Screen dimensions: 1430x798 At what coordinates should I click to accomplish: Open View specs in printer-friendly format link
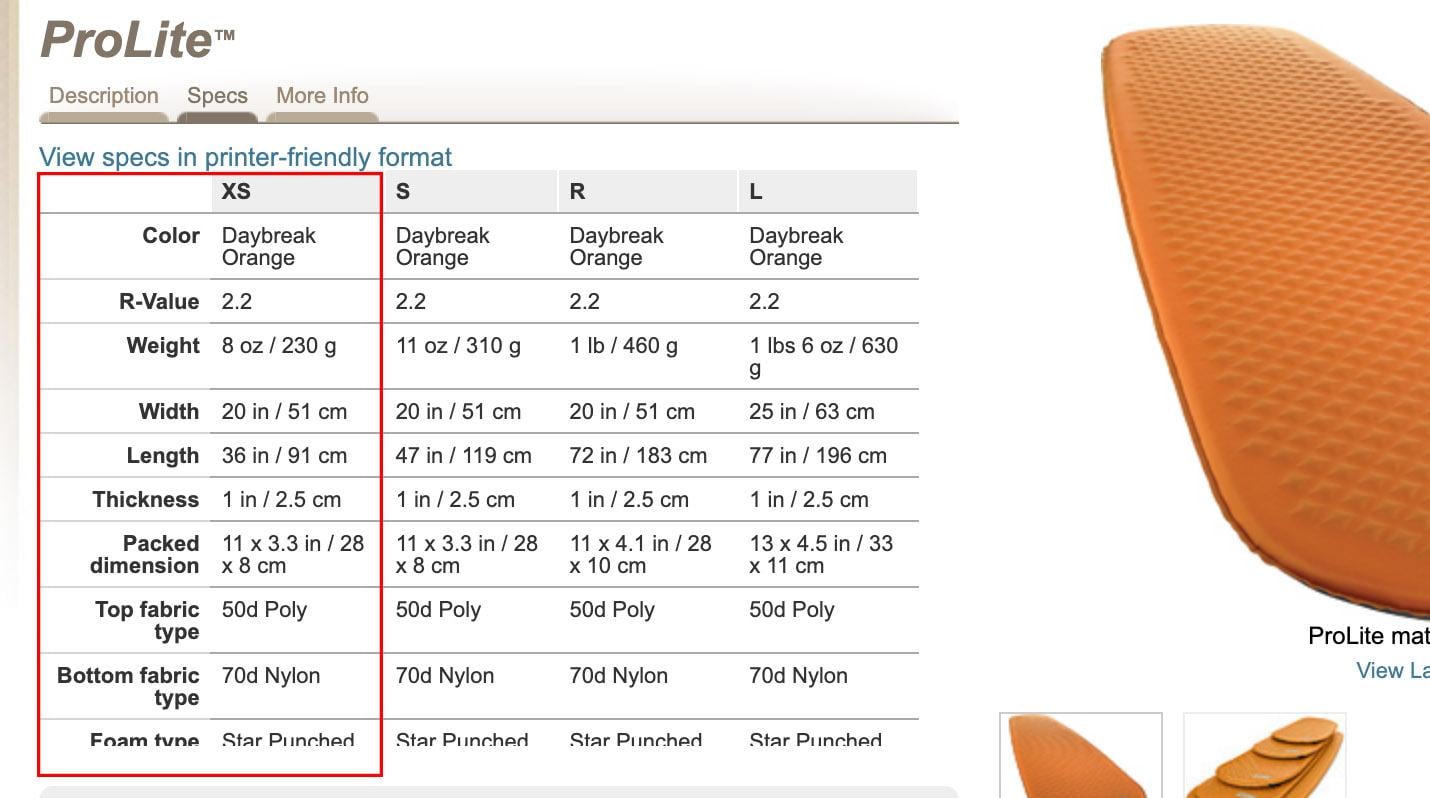[245, 157]
